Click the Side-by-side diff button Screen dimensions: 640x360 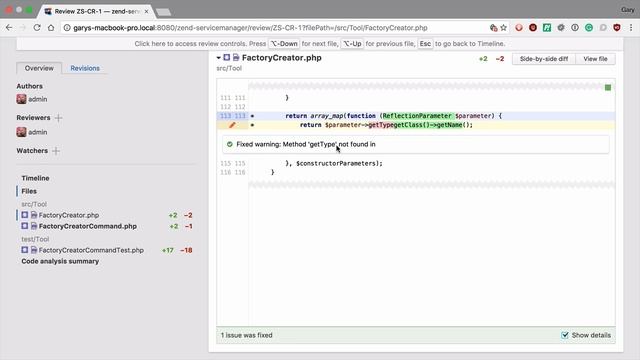544,59
